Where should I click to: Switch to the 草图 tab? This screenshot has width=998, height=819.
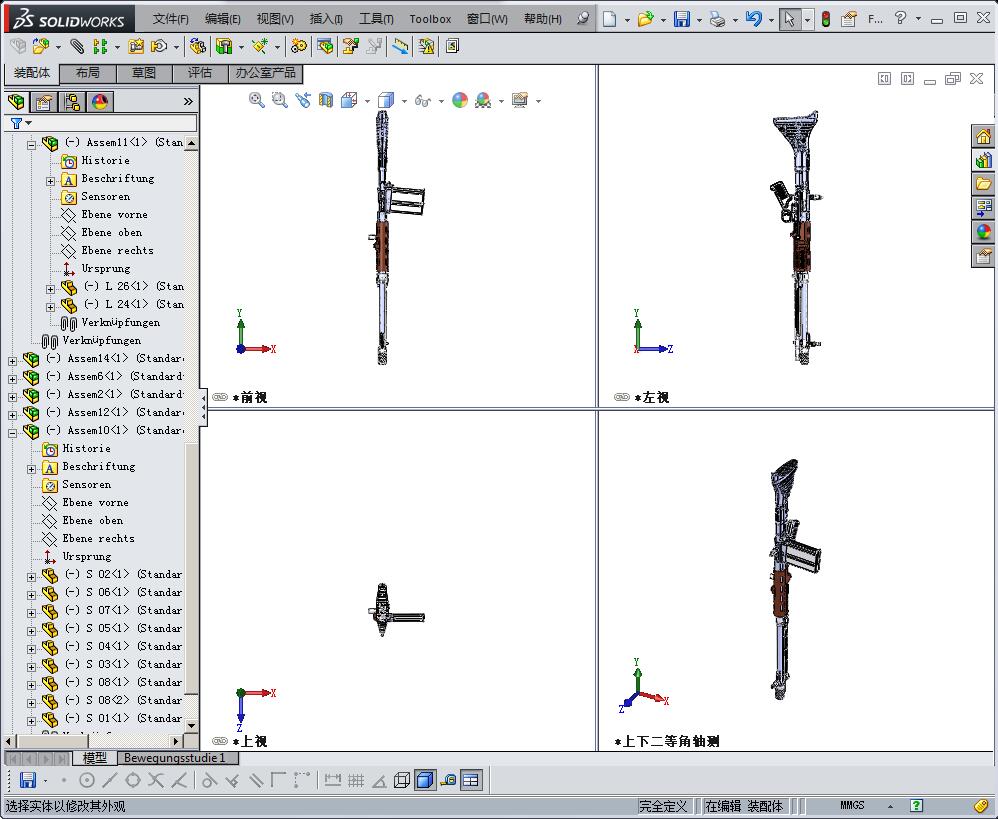[x=144, y=73]
